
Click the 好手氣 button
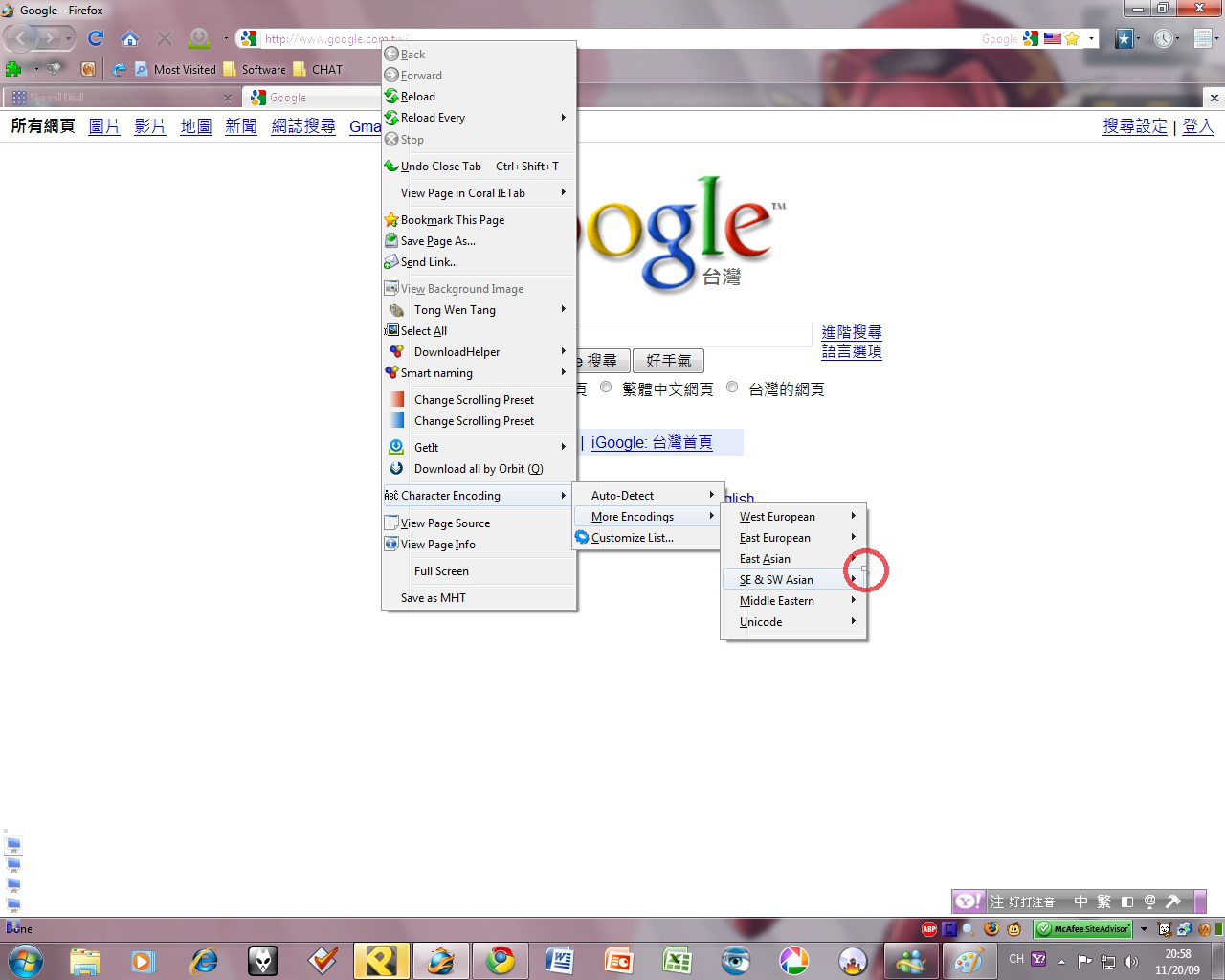[x=668, y=361]
